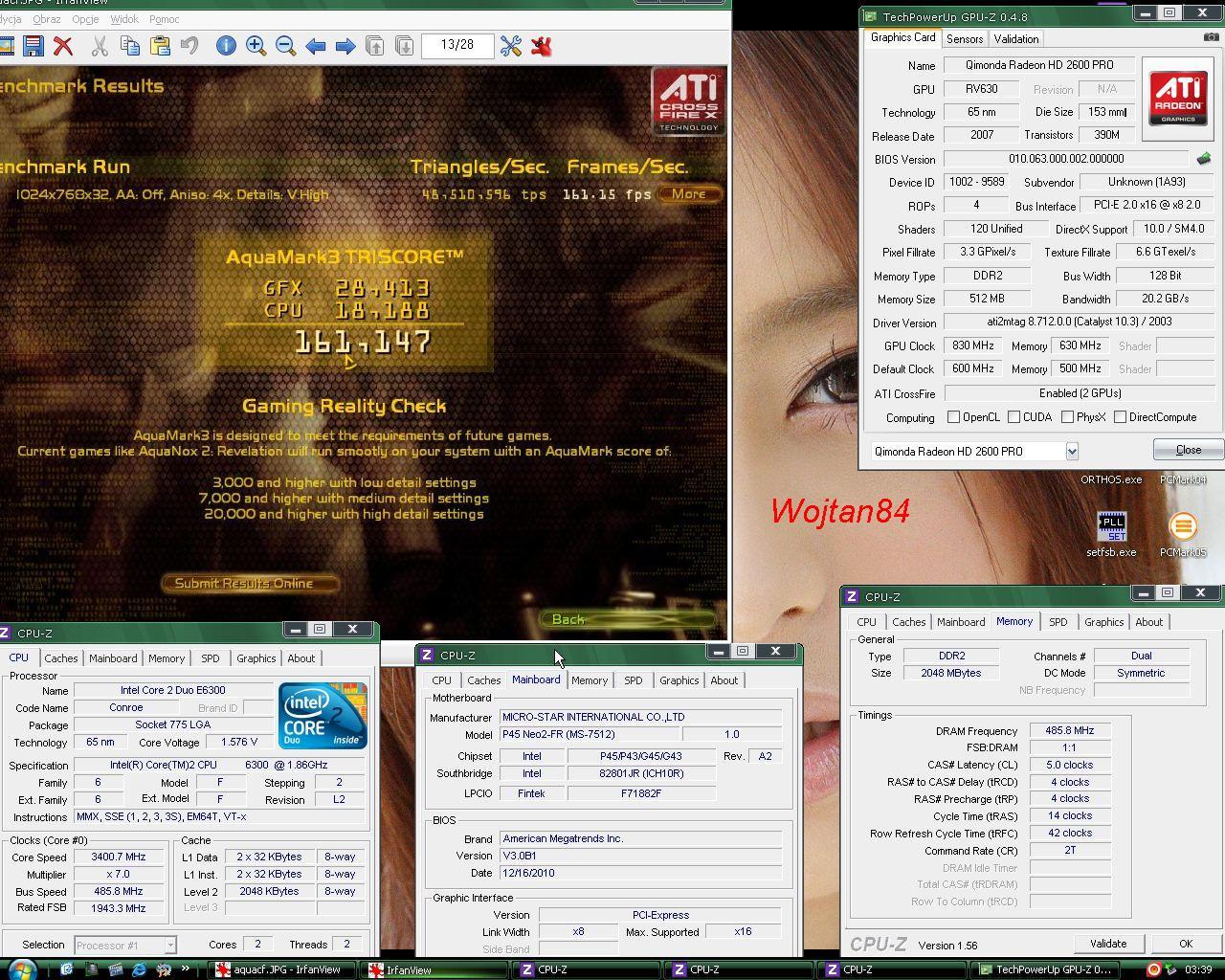Go to previous image with left arrow

[x=316, y=46]
